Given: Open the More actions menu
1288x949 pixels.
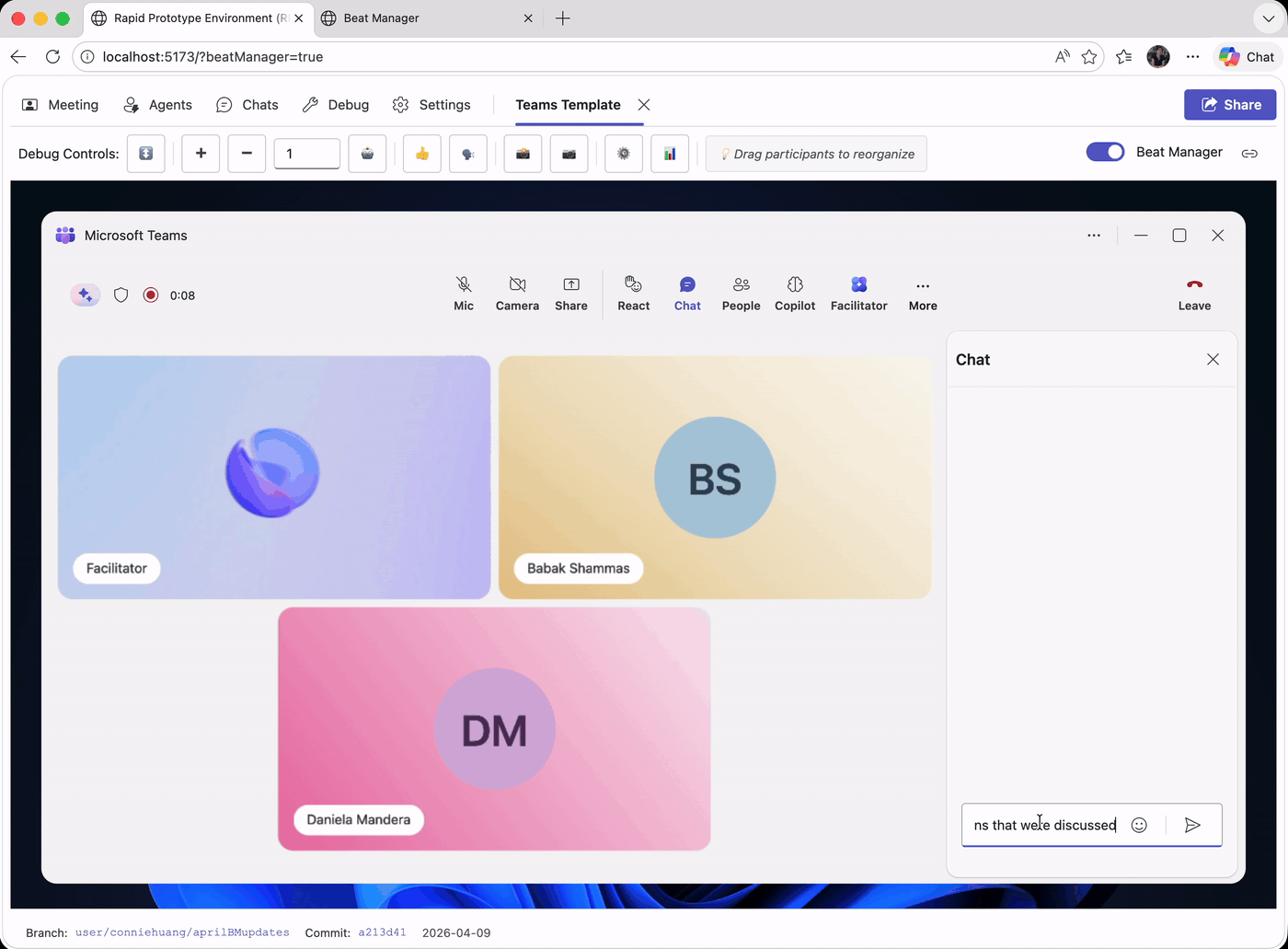Looking at the screenshot, I should coord(923,294).
